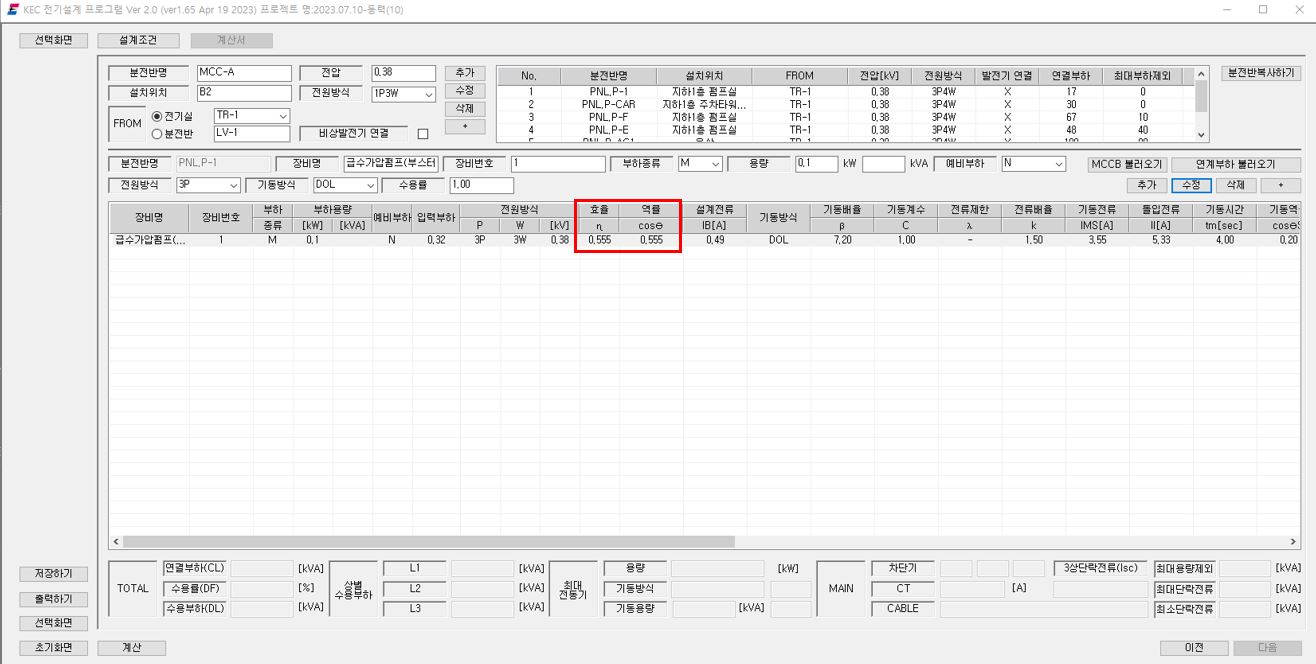Image resolution: width=1316 pixels, height=664 pixels.
Task: Click the 수용률 input field
Action: click(481, 185)
